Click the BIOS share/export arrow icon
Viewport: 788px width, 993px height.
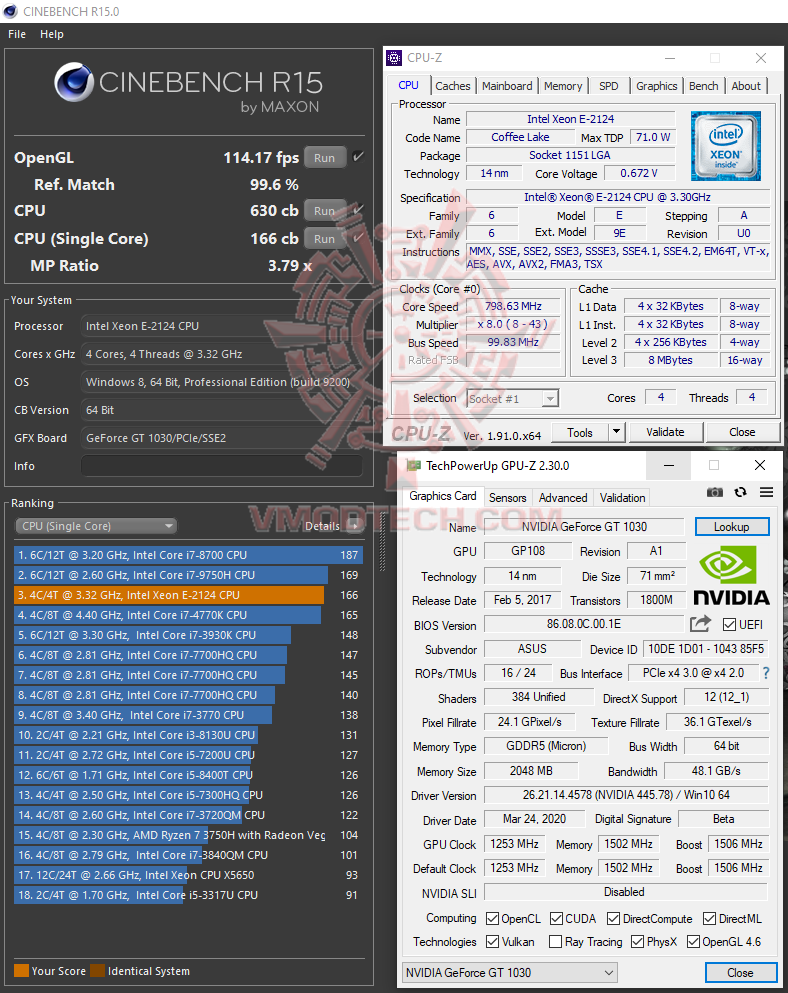(x=700, y=624)
